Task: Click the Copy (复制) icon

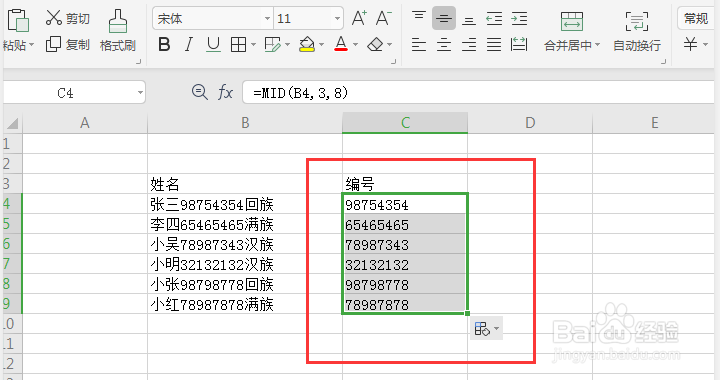Action: (x=53, y=45)
